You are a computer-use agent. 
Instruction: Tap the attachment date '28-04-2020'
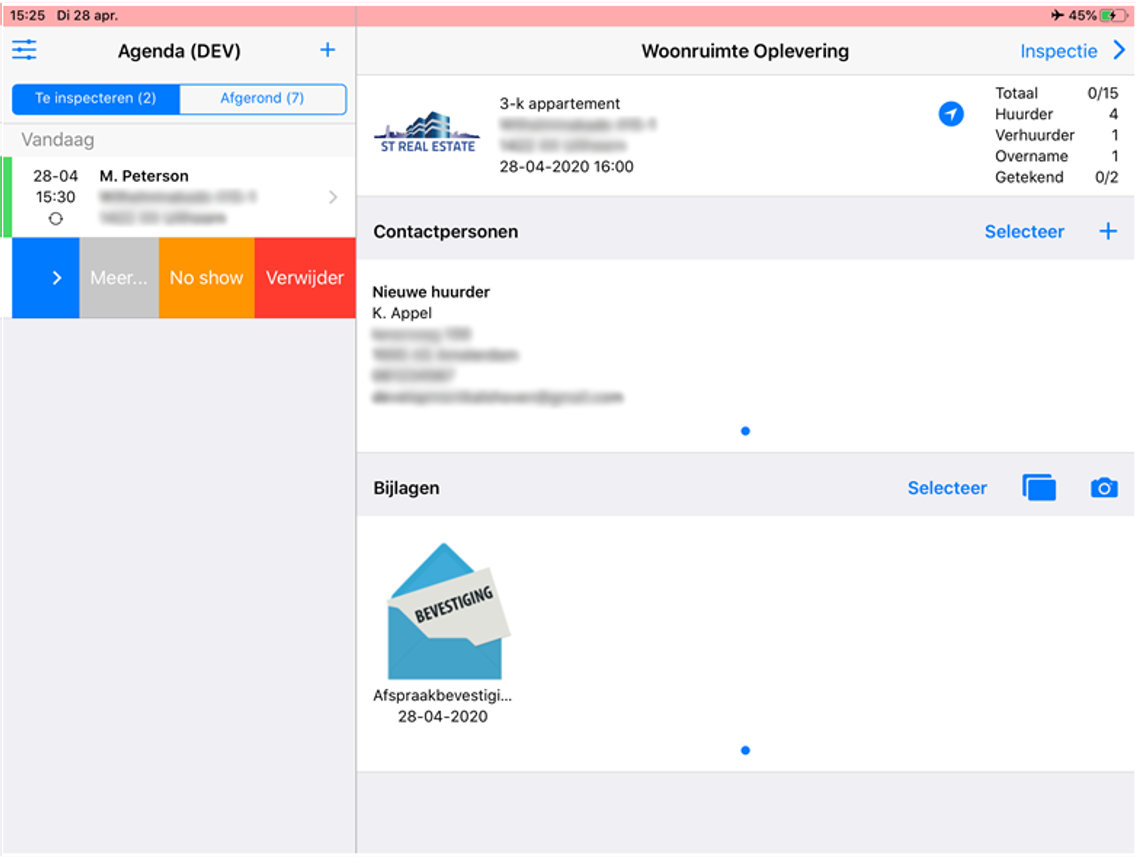point(442,717)
